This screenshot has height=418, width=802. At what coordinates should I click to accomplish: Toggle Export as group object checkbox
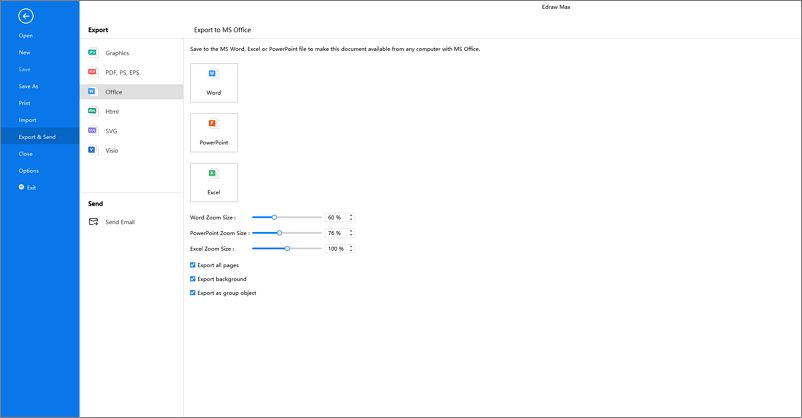pos(193,293)
